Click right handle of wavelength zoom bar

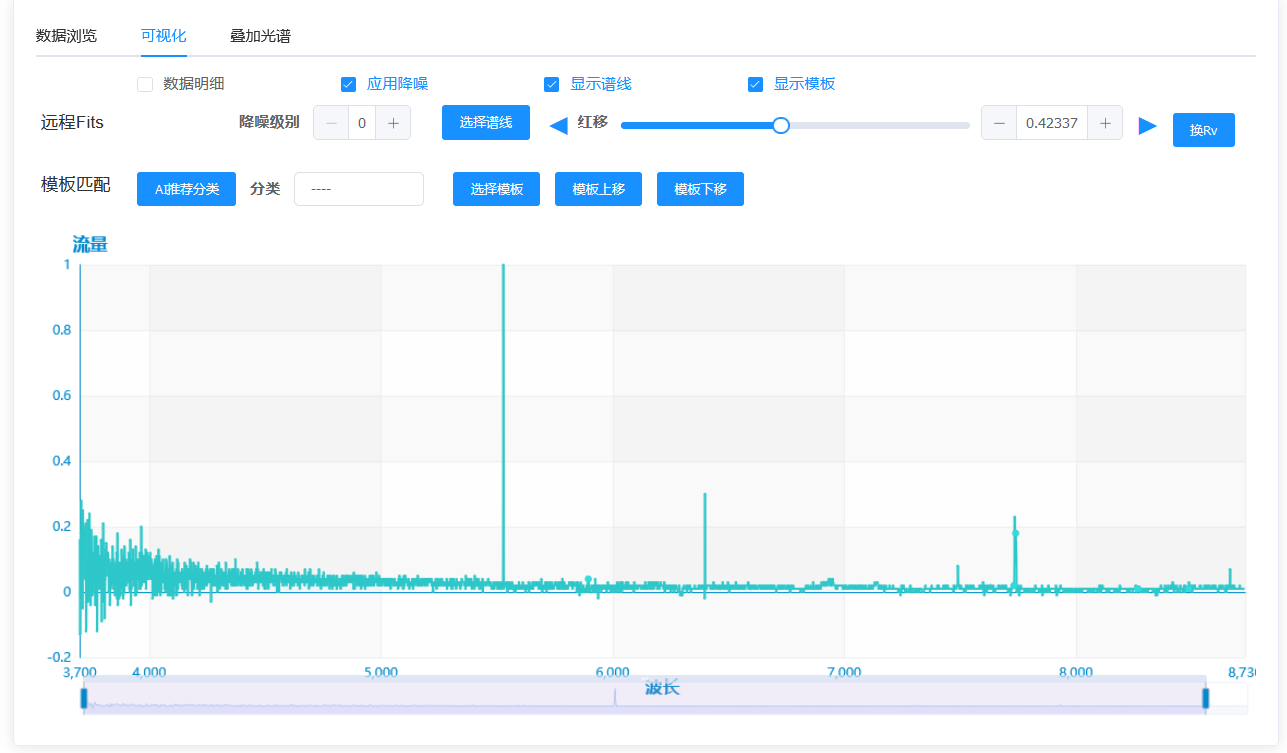click(x=1206, y=698)
